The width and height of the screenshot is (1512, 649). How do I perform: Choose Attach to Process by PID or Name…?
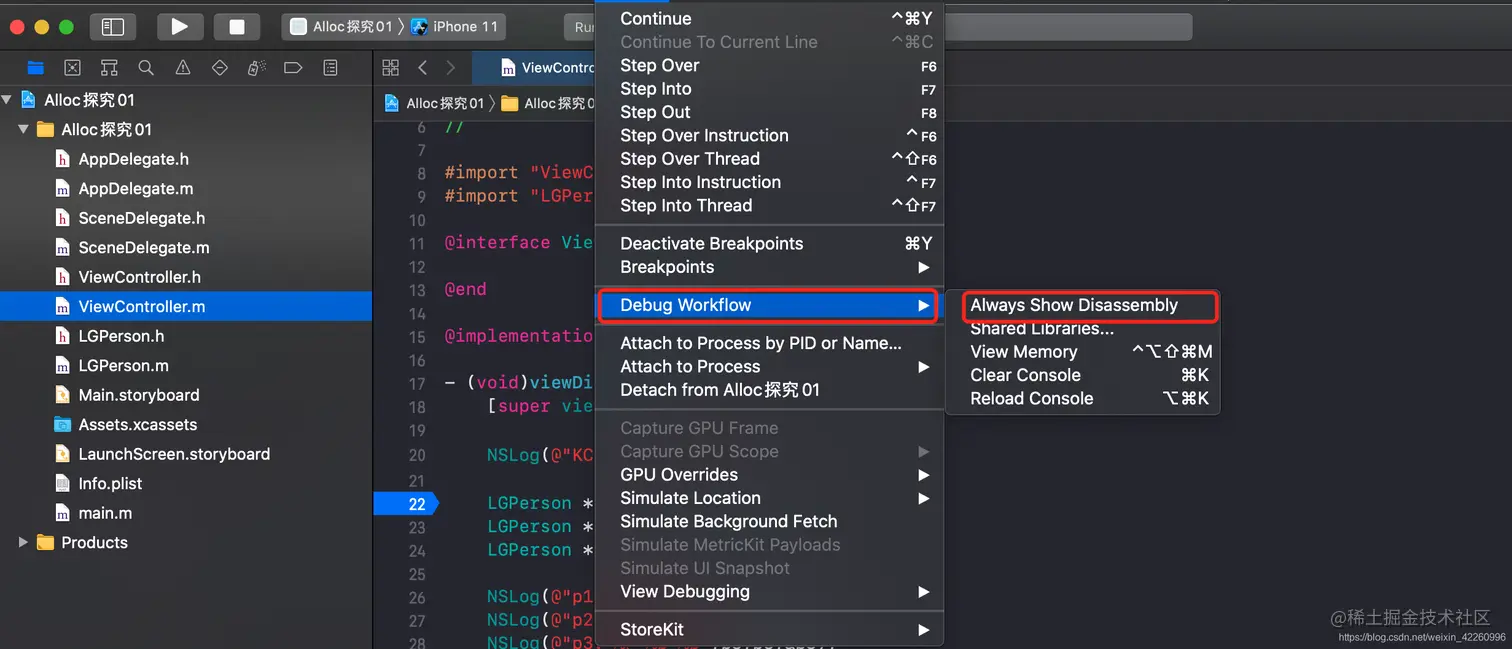pos(770,343)
